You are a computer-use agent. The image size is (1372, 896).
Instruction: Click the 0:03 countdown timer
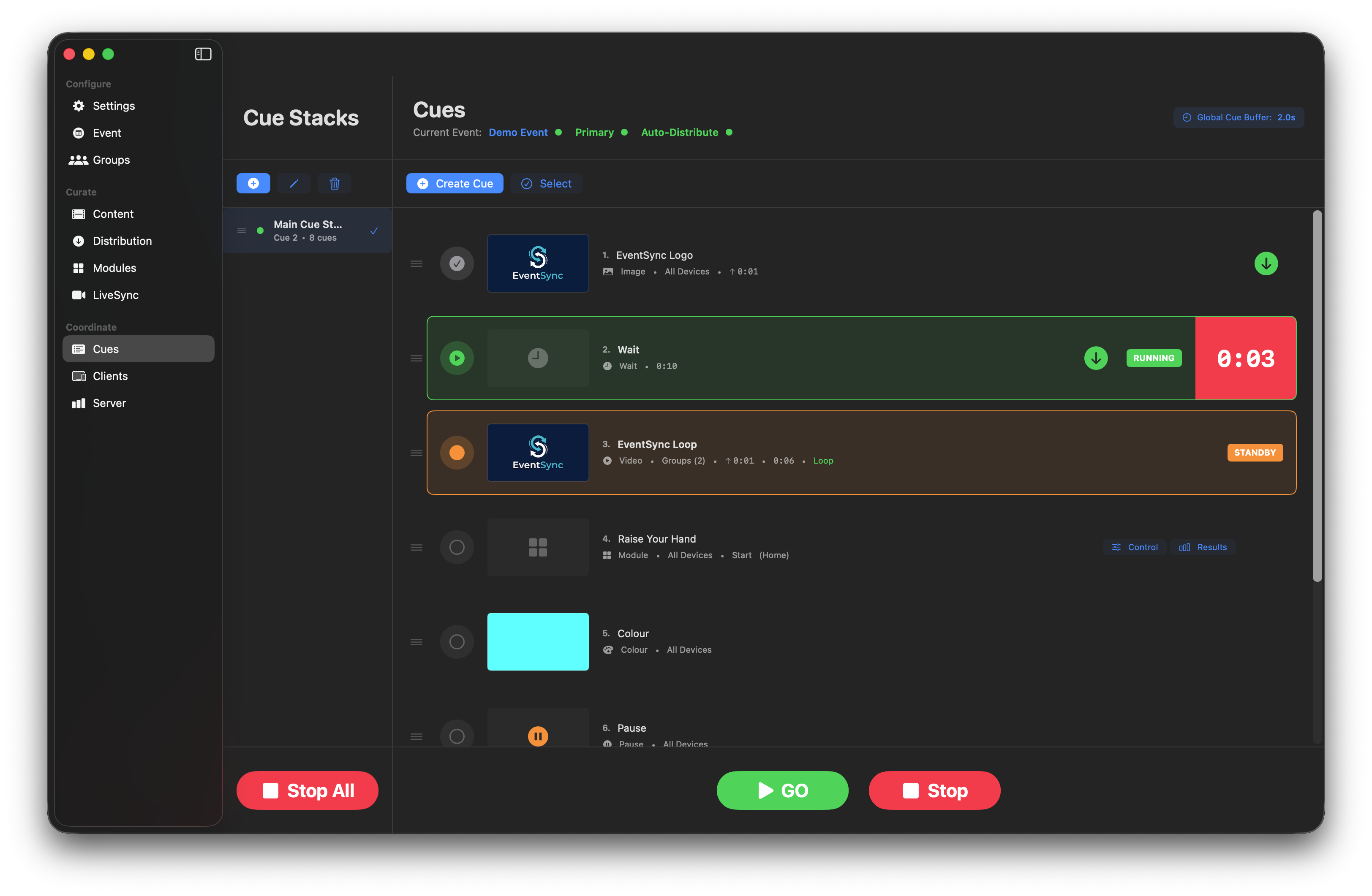(1246, 358)
